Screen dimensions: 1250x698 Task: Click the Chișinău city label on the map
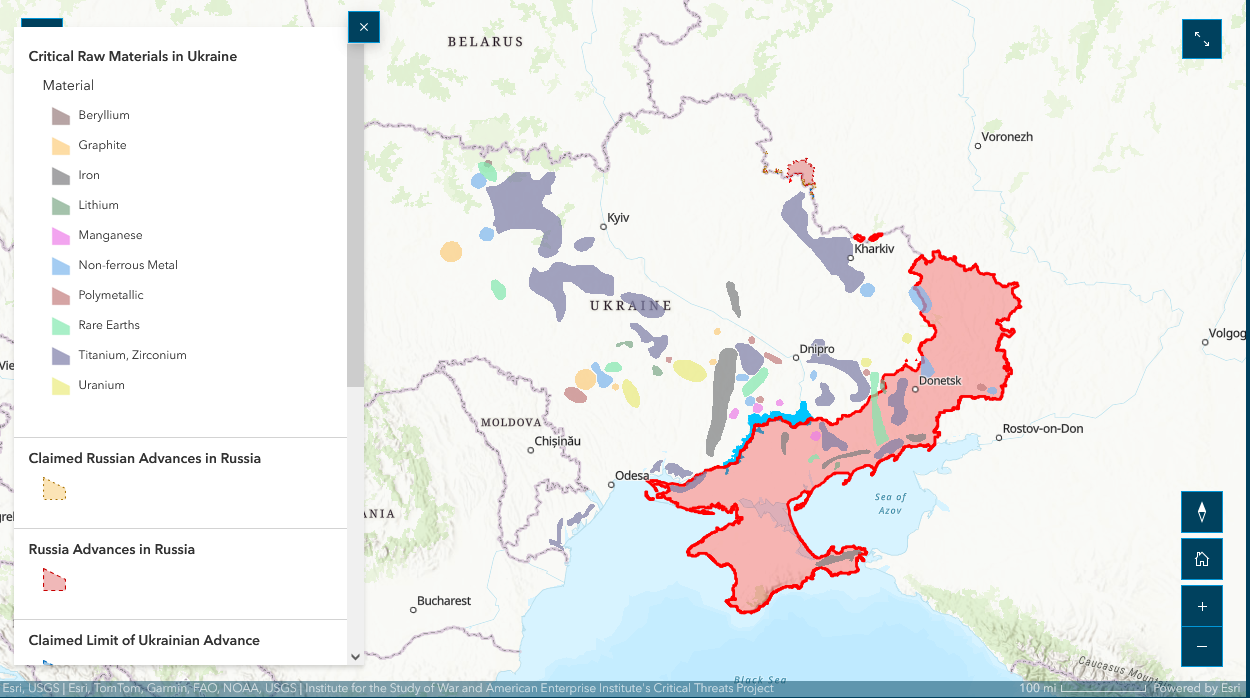tap(557, 441)
